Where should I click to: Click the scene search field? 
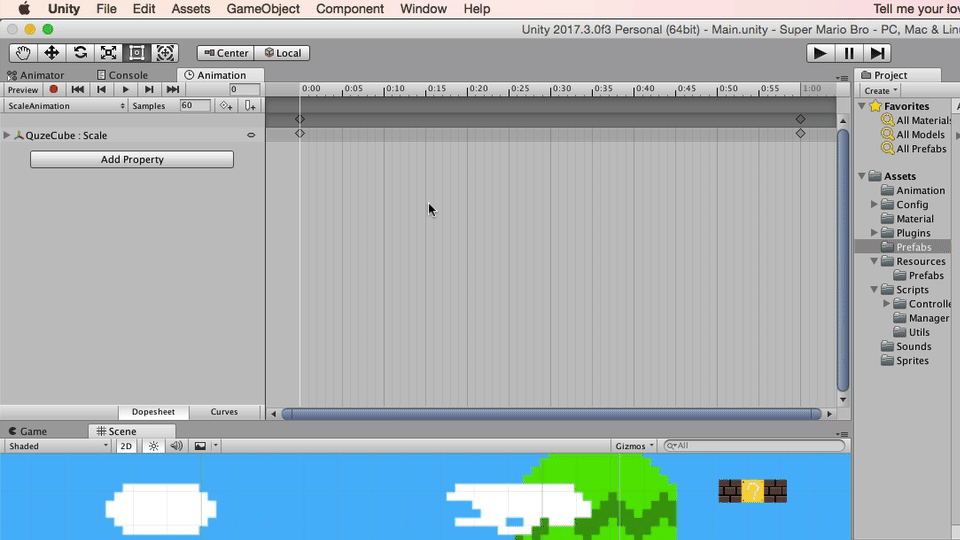click(x=754, y=446)
